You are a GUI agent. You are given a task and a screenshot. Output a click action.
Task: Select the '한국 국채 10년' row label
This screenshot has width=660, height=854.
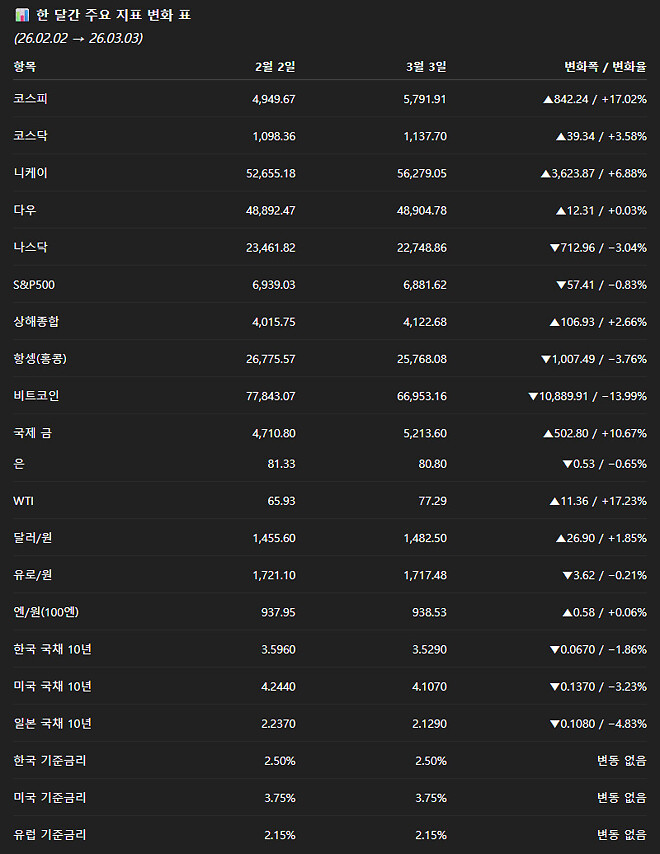click(53, 649)
